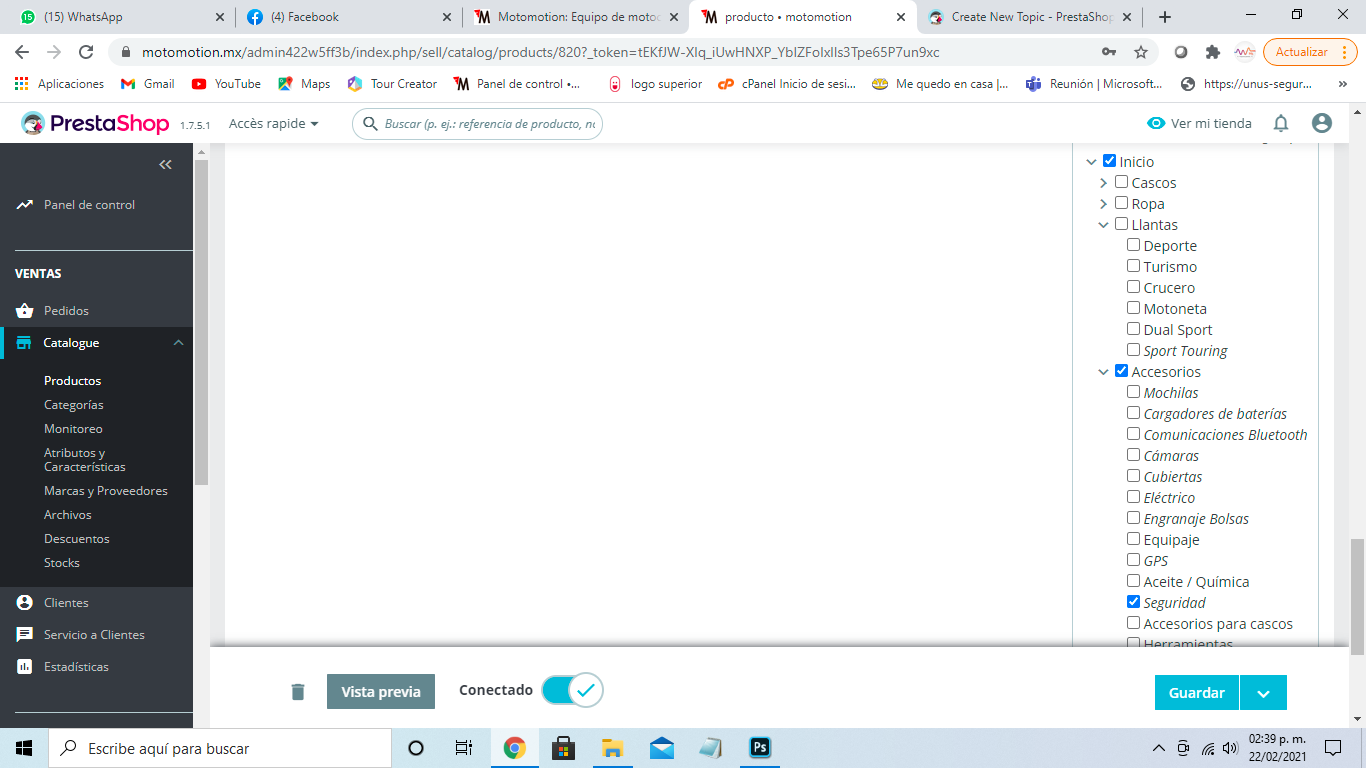Open the Guardar dropdown arrow
1366x768 pixels.
[1263, 693]
